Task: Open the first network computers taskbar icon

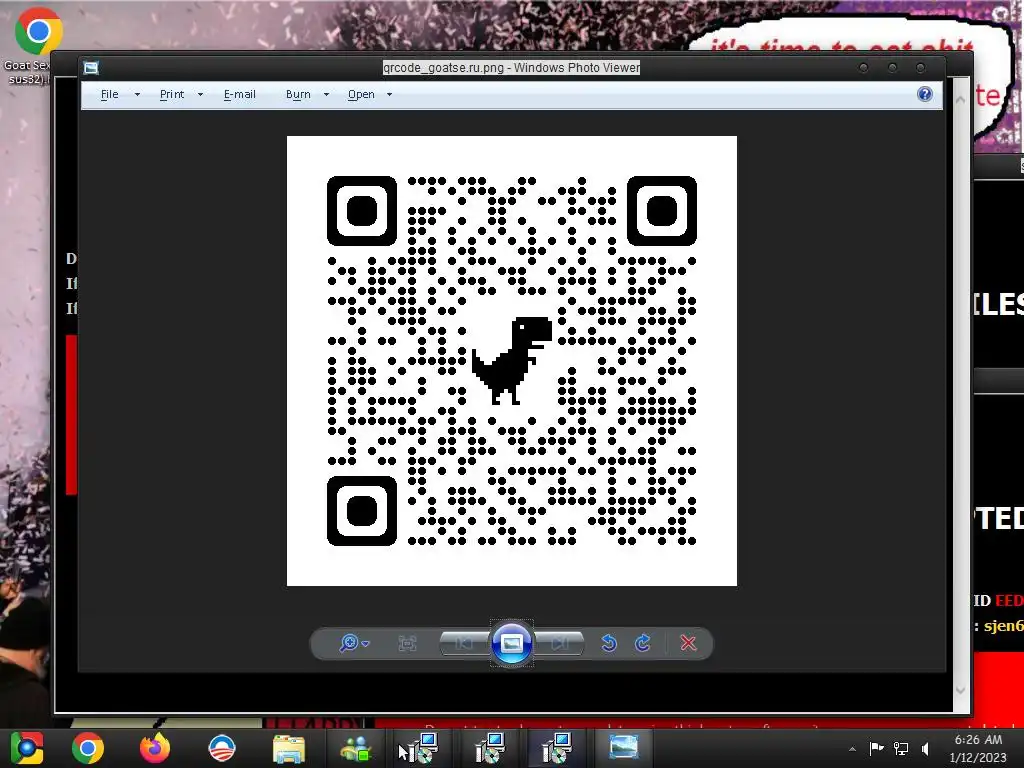Action: [421, 748]
